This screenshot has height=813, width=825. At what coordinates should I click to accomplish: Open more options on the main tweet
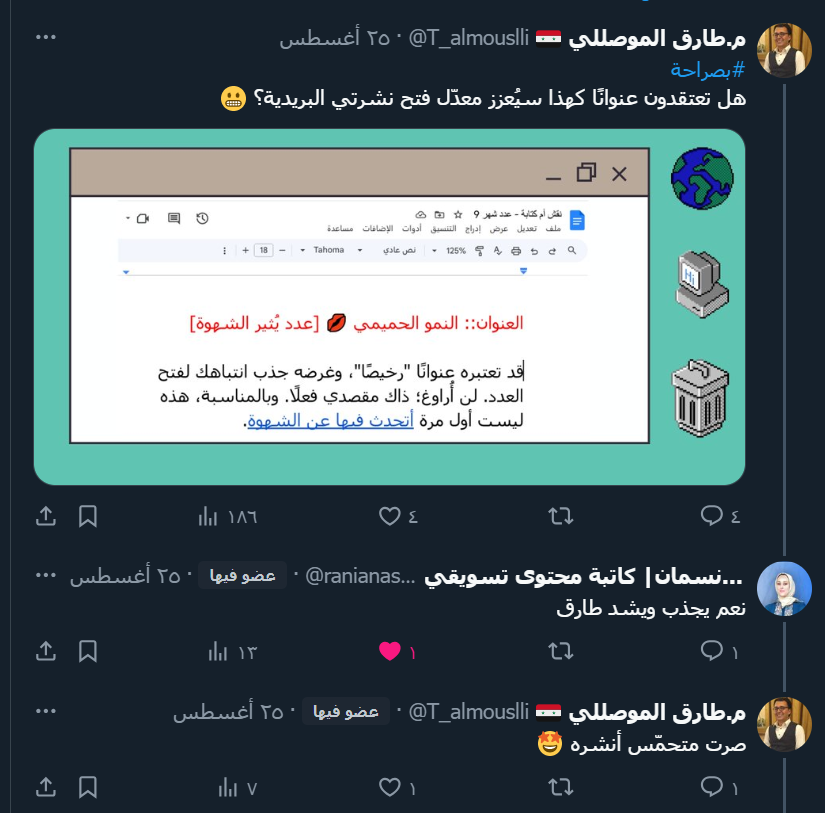tap(46, 37)
